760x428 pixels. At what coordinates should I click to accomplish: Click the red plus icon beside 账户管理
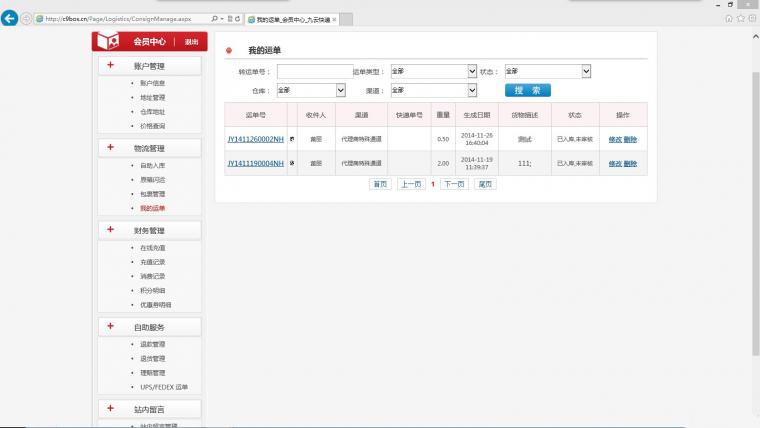click(x=111, y=65)
